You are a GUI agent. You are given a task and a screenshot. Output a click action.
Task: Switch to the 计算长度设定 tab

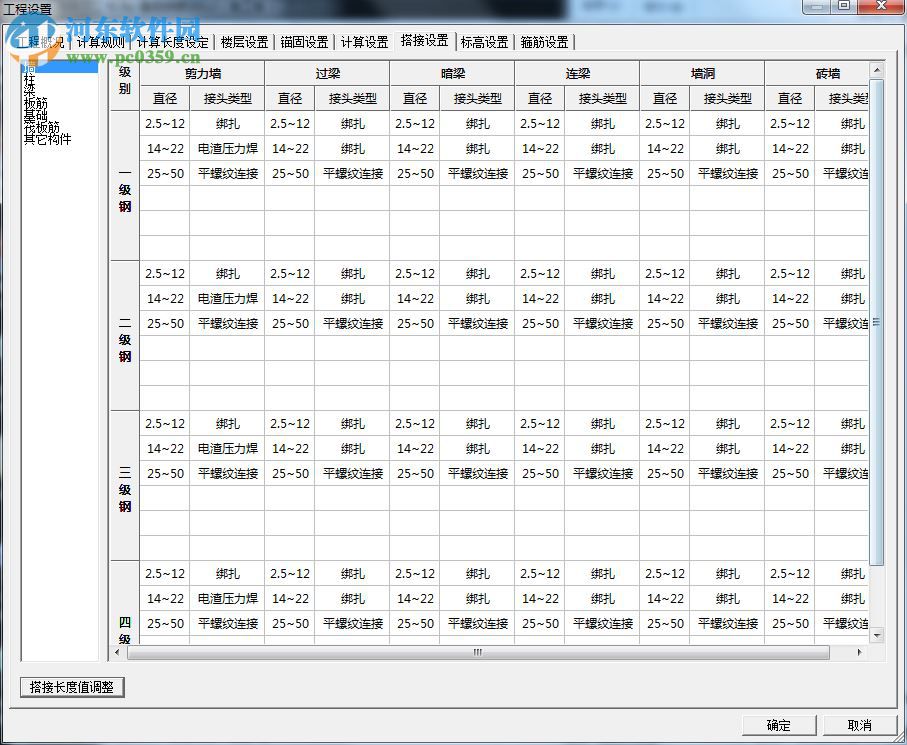pyautogui.click(x=174, y=42)
